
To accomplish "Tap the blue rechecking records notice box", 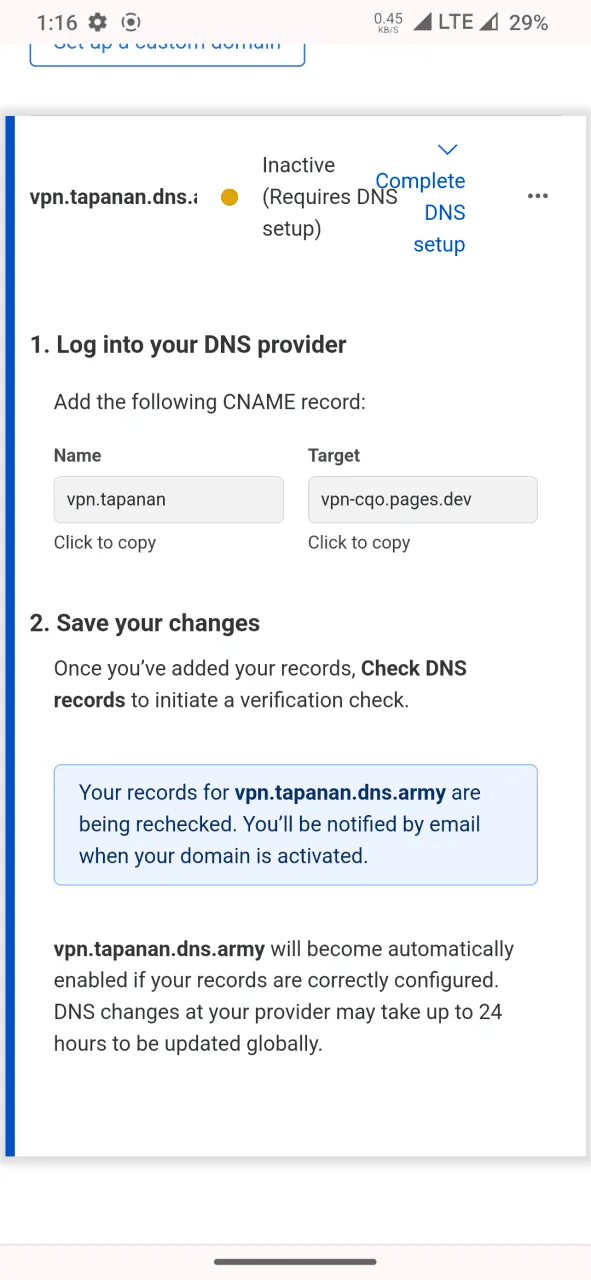I will click(296, 825).
